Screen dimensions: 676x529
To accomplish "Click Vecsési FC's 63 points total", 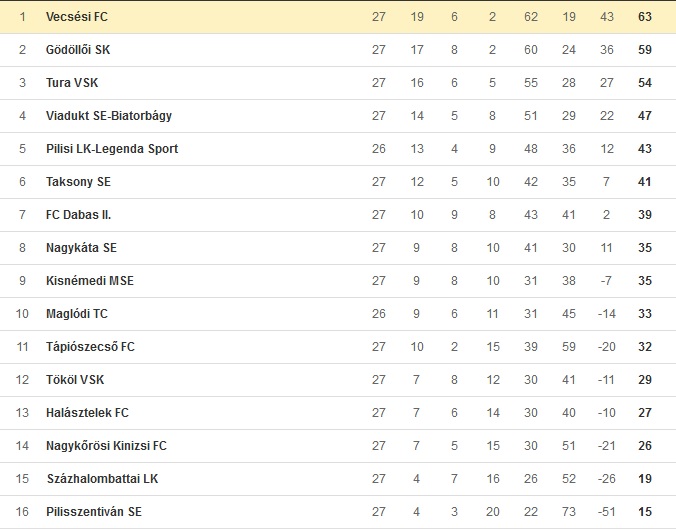I will click(644, 17).
